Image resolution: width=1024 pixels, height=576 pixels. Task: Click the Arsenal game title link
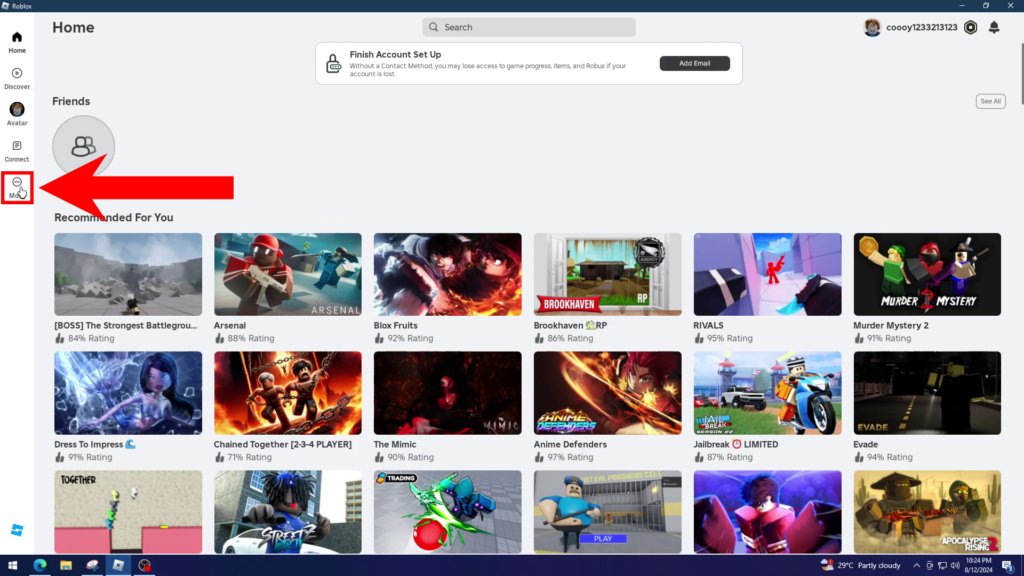click(x=230, y=326)
